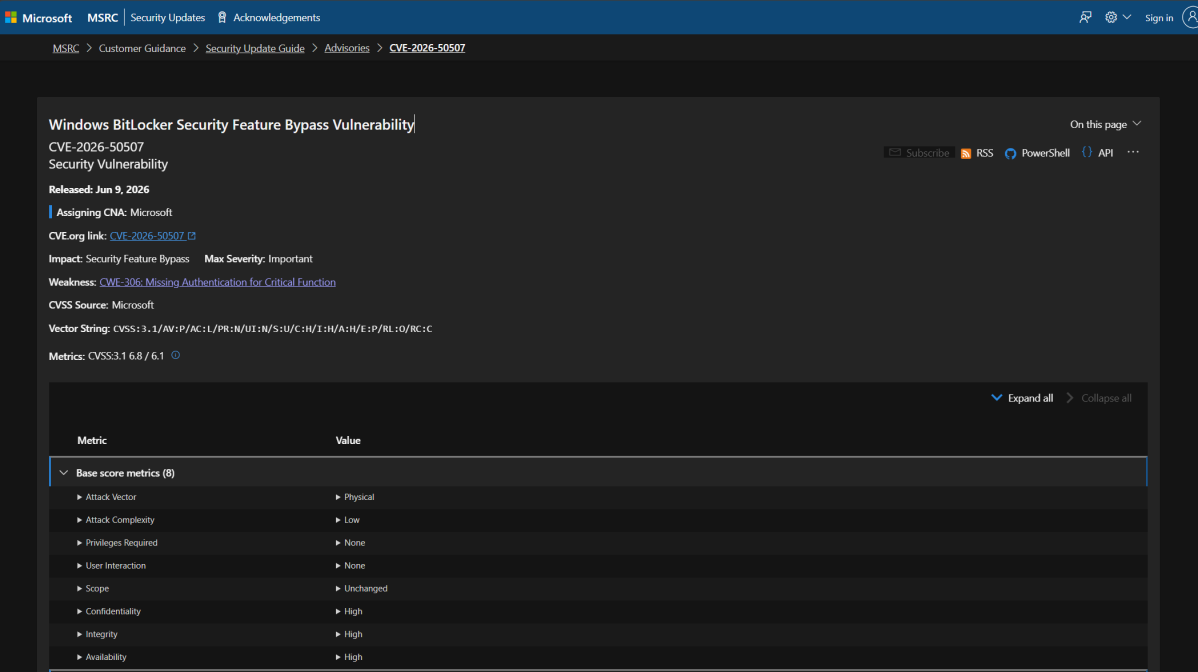Click the Released Jun 9, 2026 text
The image size is (1198, 672).
pos(99,189)
